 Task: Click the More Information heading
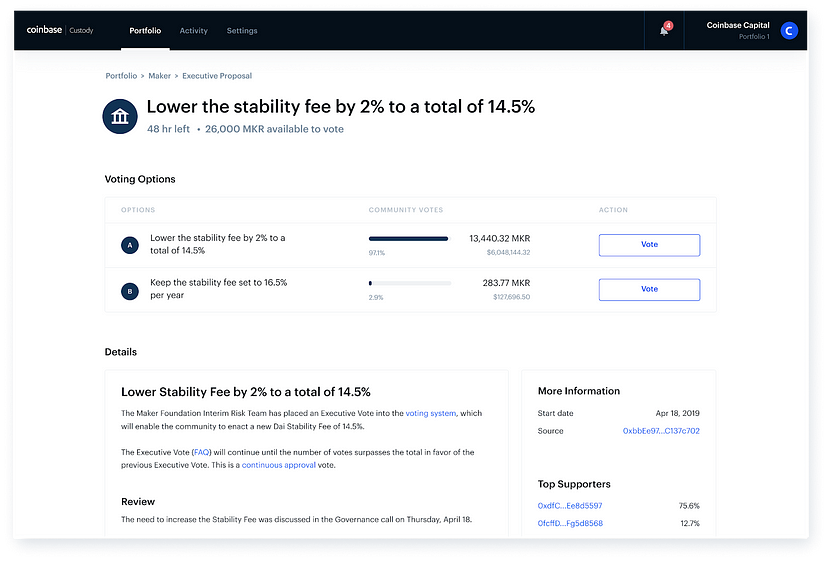pyautogui.click(x=579, y=391)
